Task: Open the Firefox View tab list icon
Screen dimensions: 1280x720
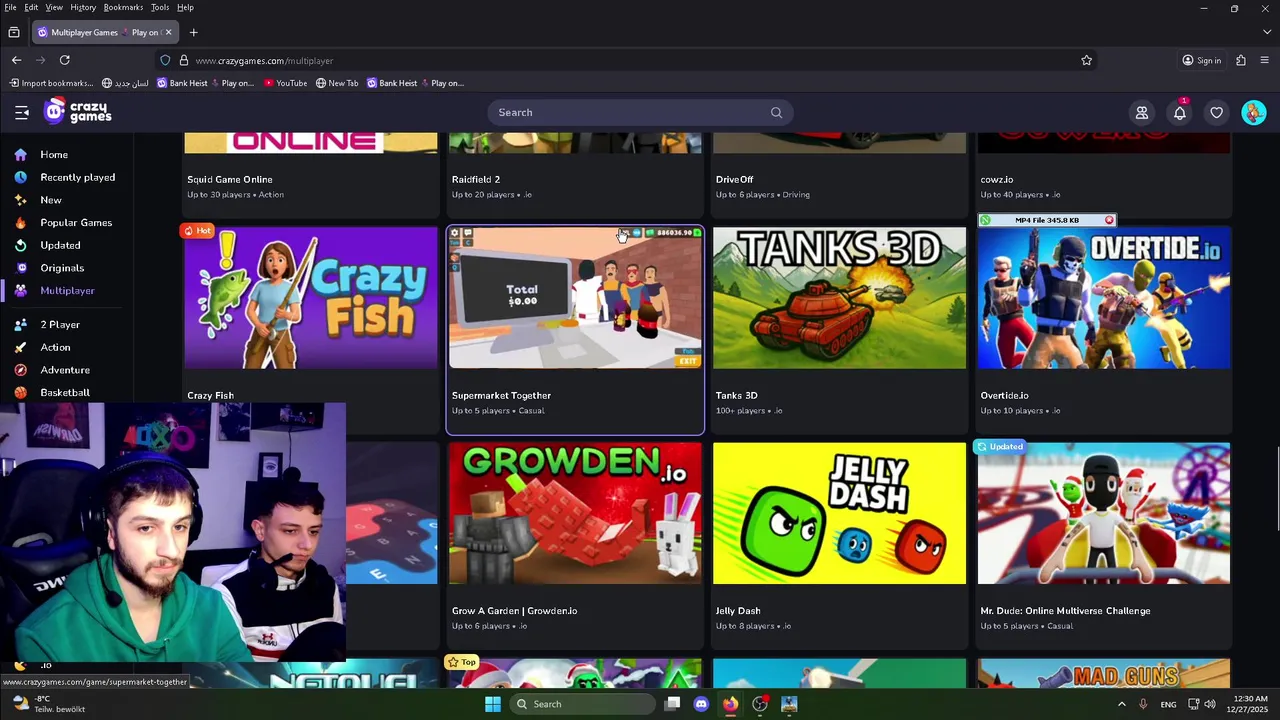Action: pos(14,32)
